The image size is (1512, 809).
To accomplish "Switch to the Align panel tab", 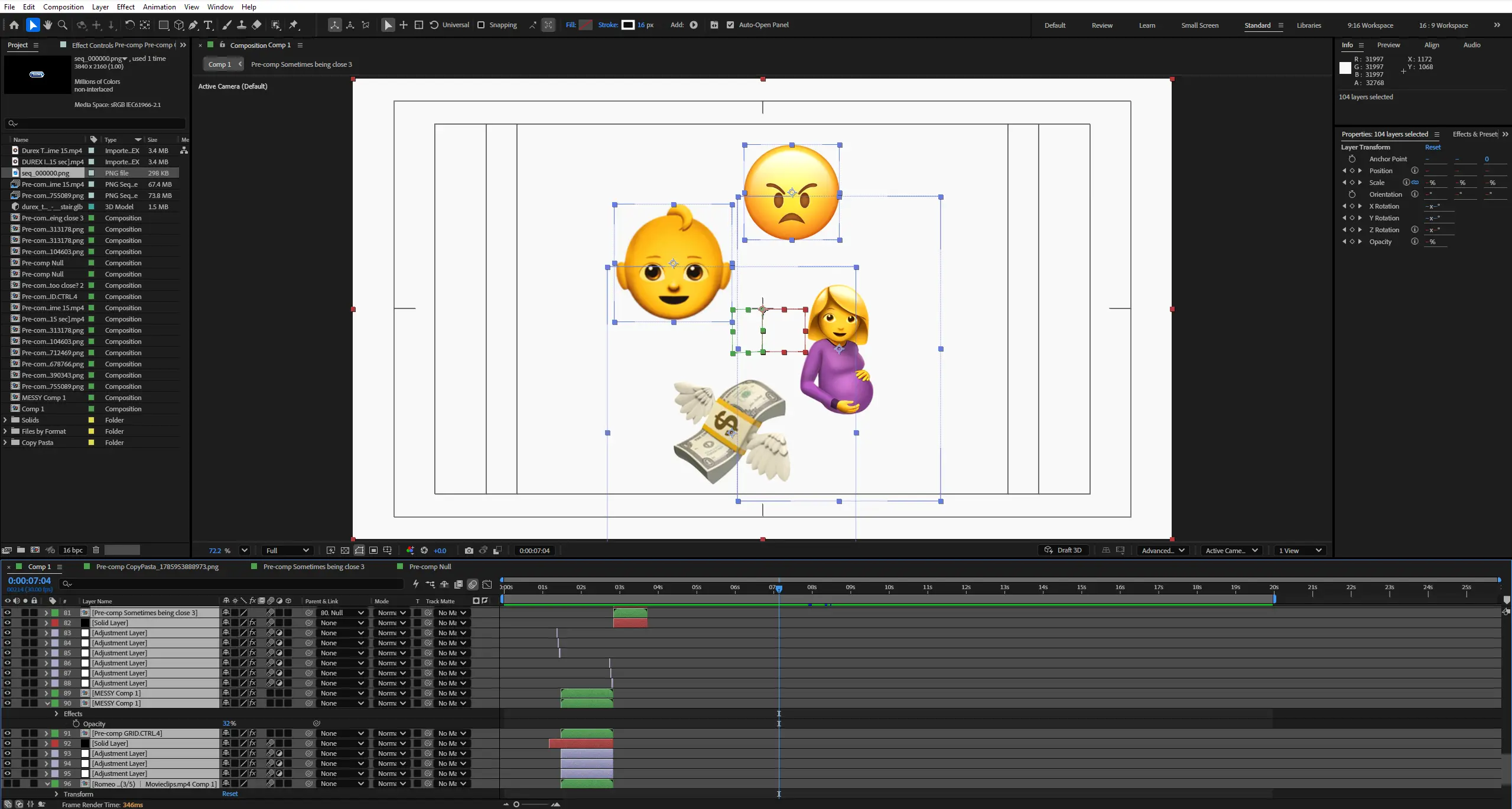I will pos(1431,45).
